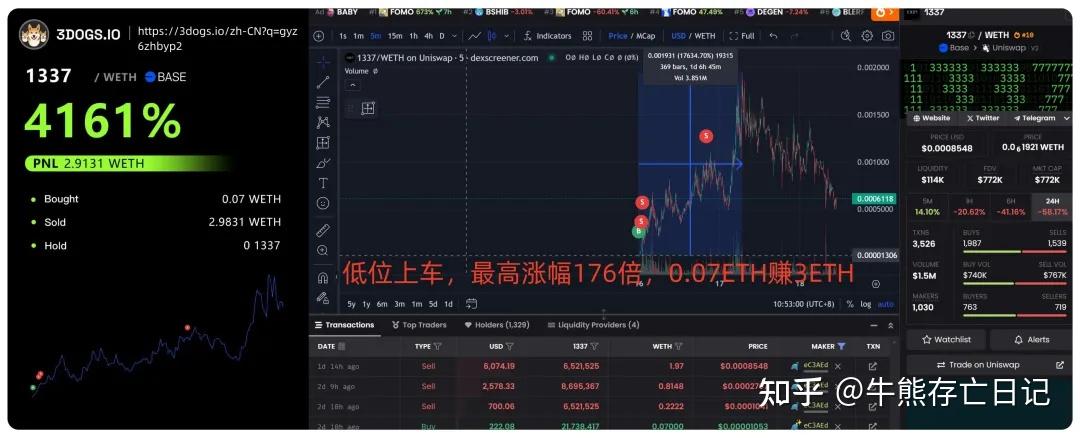Select the candlestick chart style
Screen dimensions: 1080x438
(x=492, y=36)
